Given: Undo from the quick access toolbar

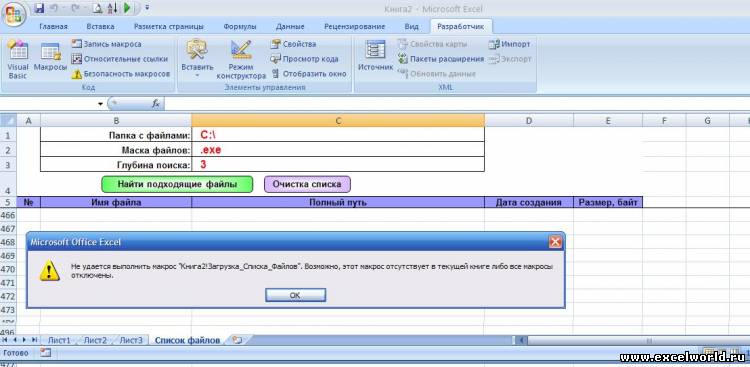Looking at the screenshot, I should 55,8.
